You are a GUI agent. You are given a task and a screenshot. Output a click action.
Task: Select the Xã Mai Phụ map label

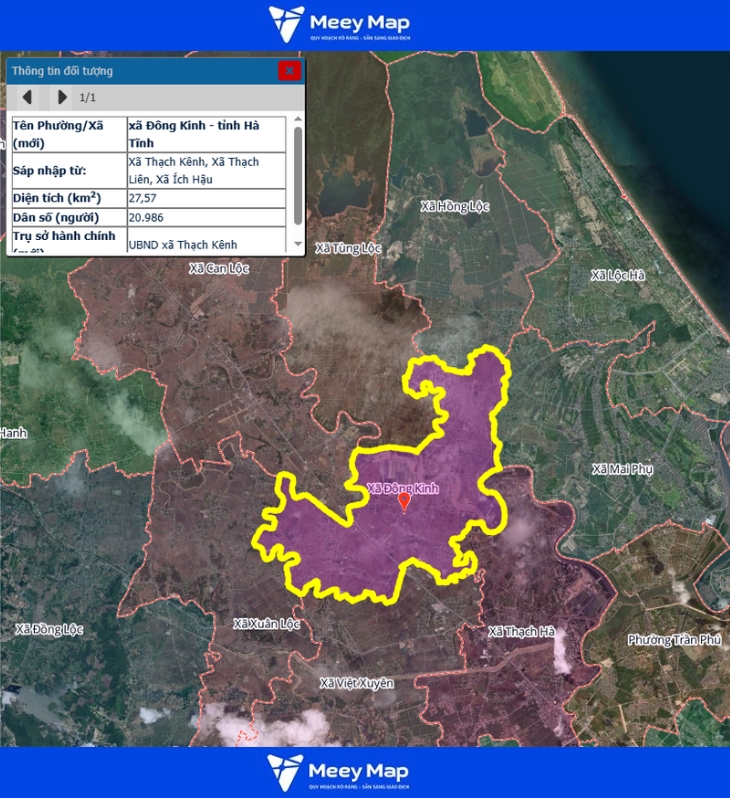coord(622,469)
